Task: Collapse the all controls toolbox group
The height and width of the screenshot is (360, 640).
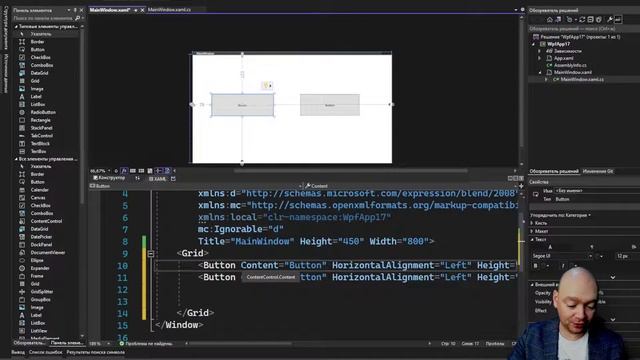Action: [x=16, y=159]
